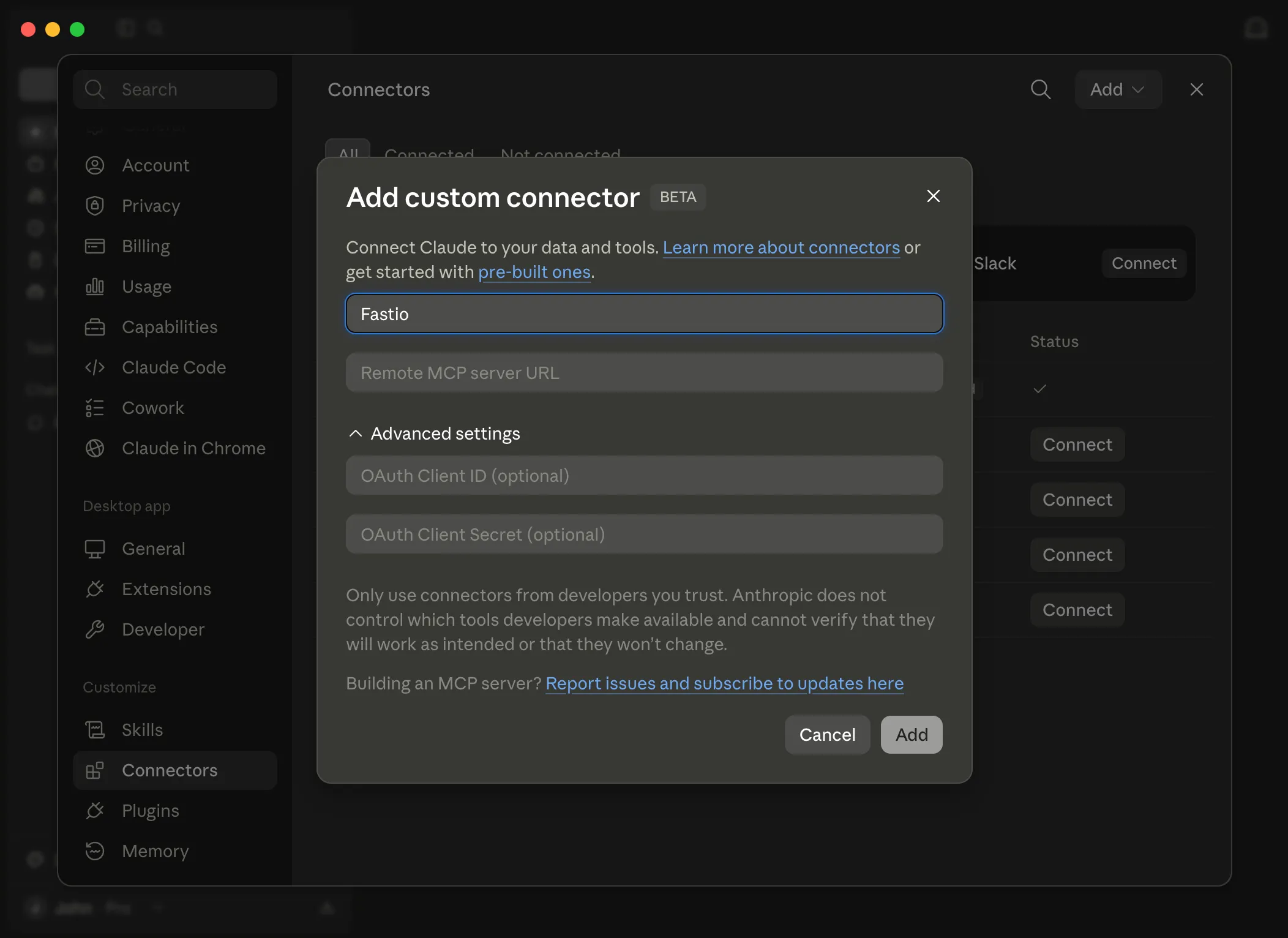Click the Add custom connector heading
Screen dimensions: 1288x938
point(493,197)
